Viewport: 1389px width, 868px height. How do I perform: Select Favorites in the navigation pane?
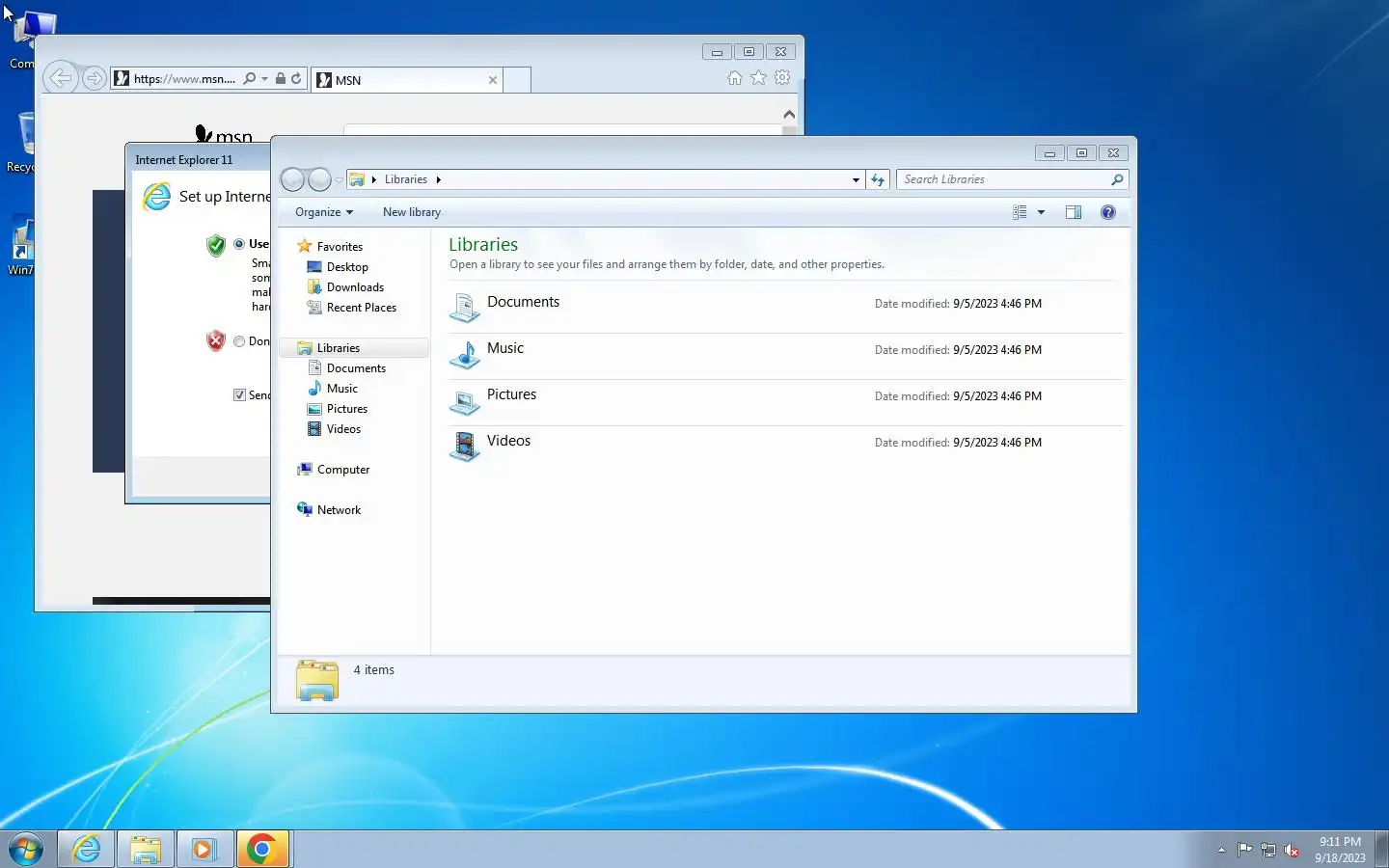point(340,247)
